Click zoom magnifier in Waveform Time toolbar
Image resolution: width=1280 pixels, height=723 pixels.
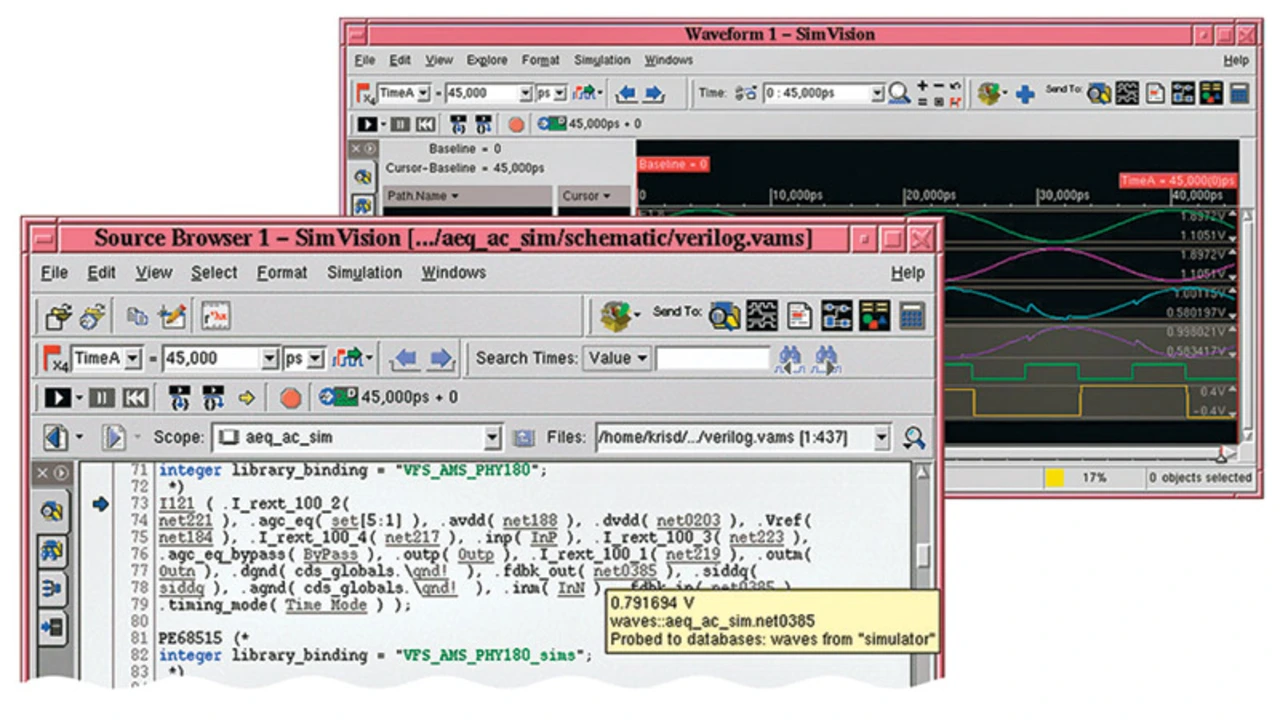tap(899, 93)
